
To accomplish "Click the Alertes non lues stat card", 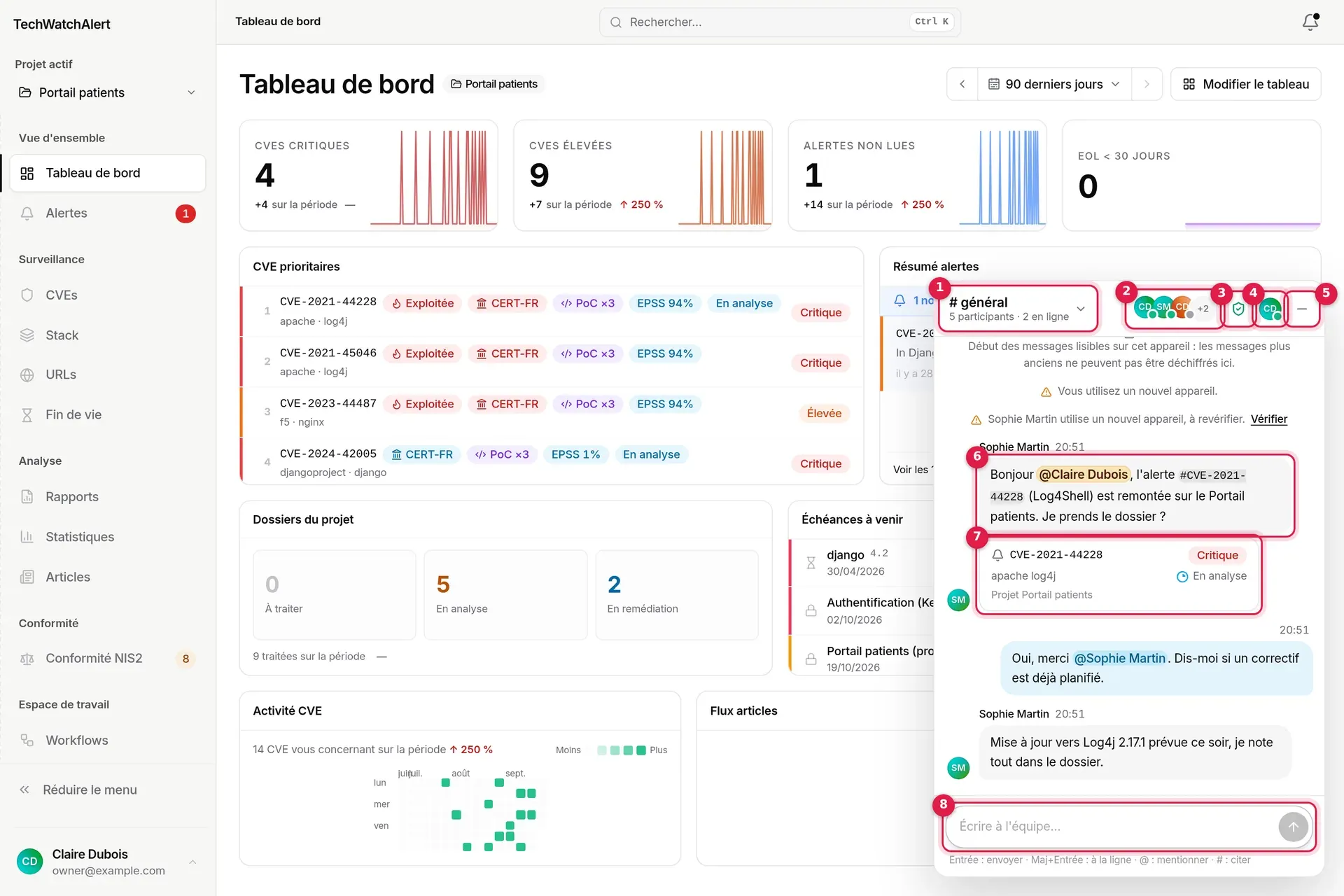I will pyautogui.click(x=917, y=175).
